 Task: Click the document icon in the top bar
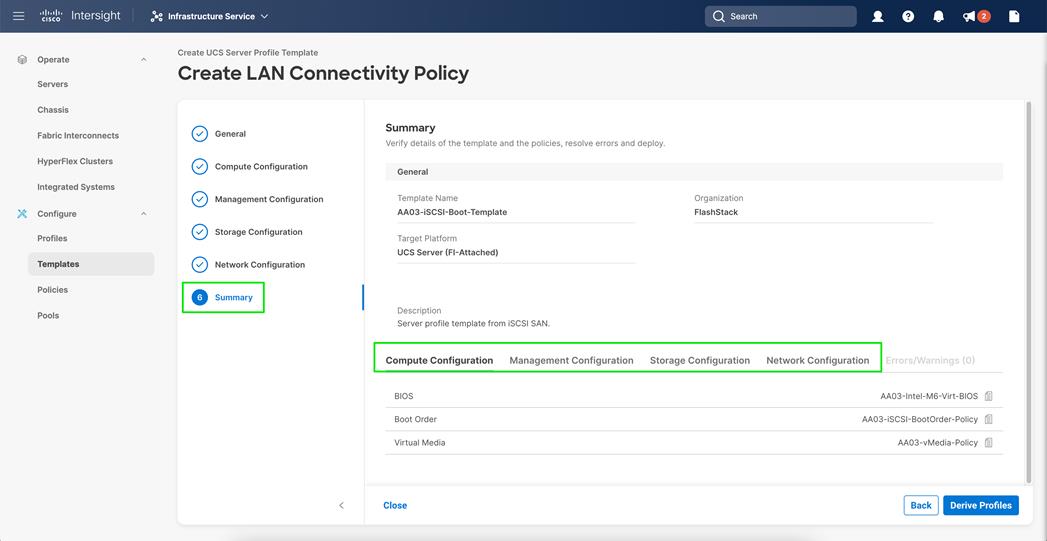point(1014,16)
